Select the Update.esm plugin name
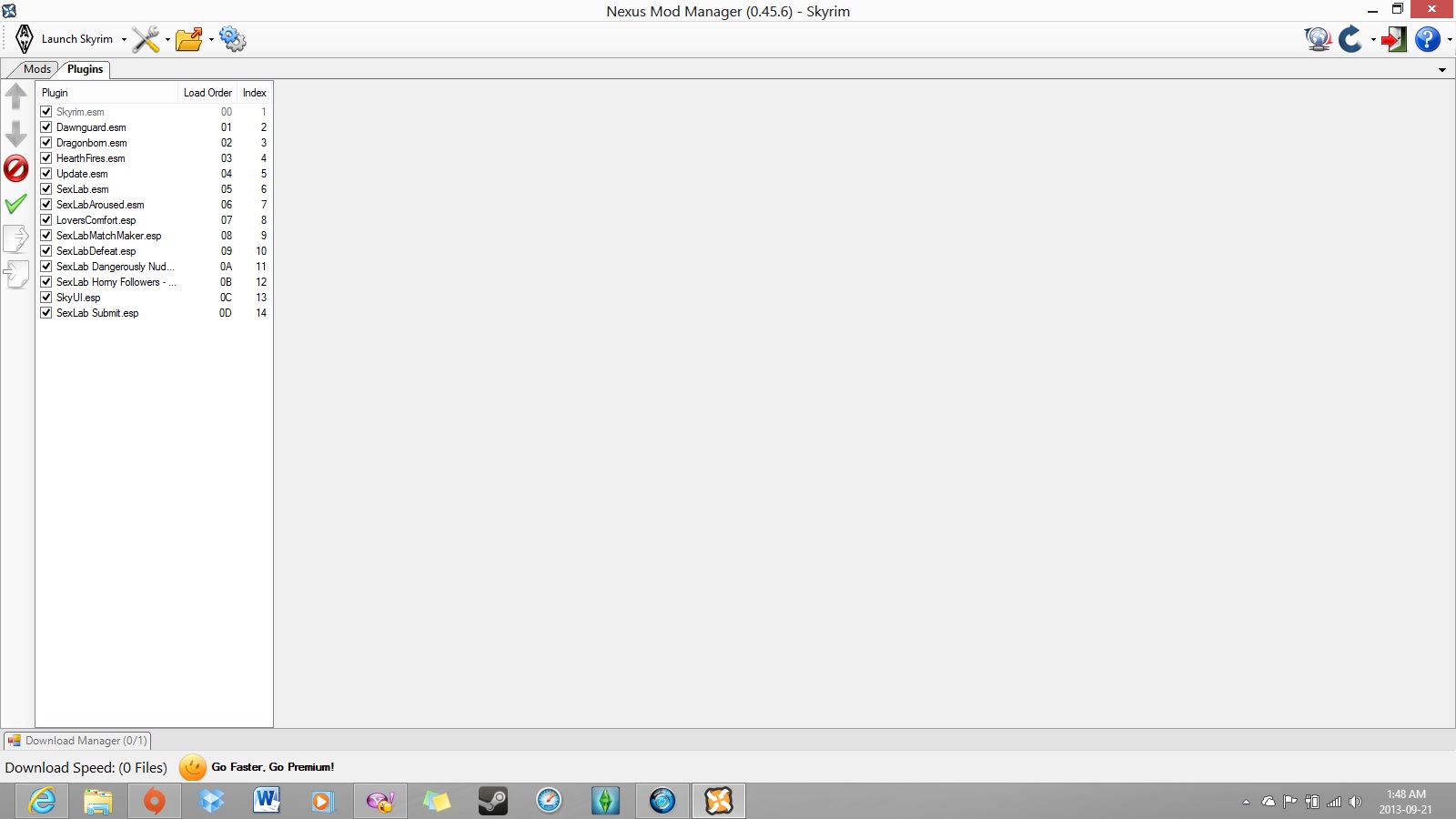This screenshot has width=1456, height=819. (82, 174)
